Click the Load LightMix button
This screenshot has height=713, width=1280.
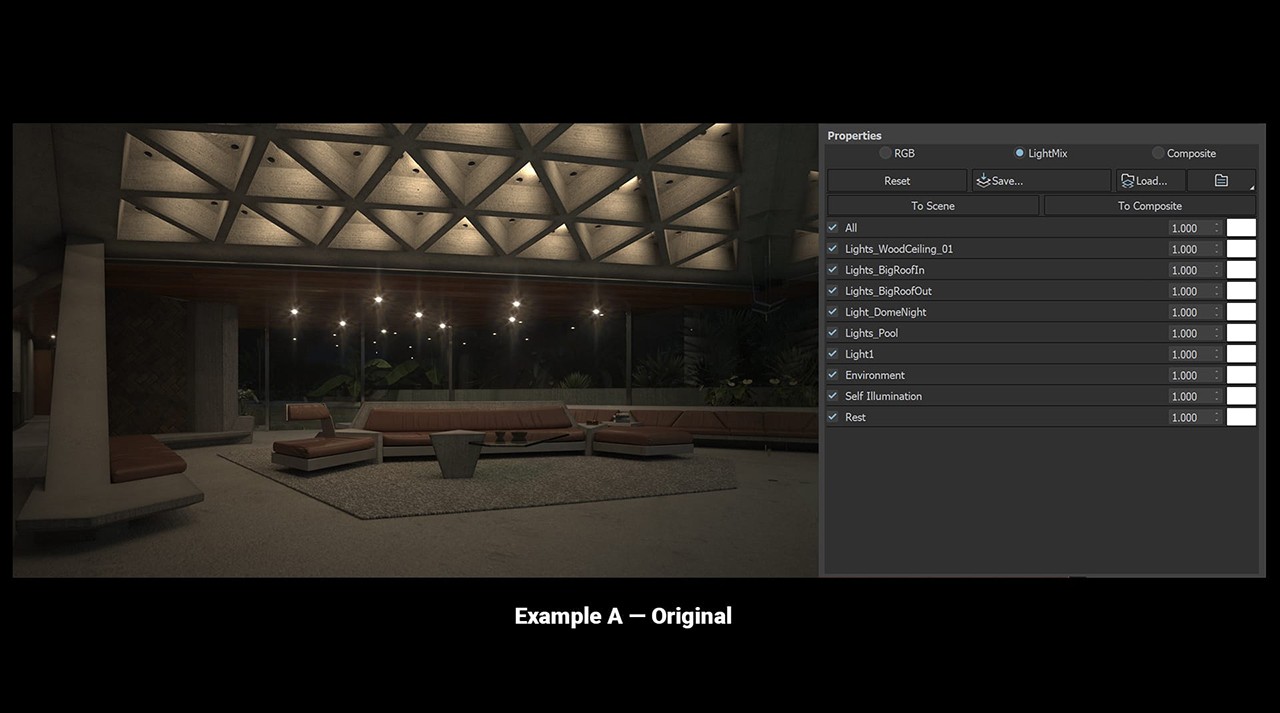pyautogui.click(x=1150, y=181)
